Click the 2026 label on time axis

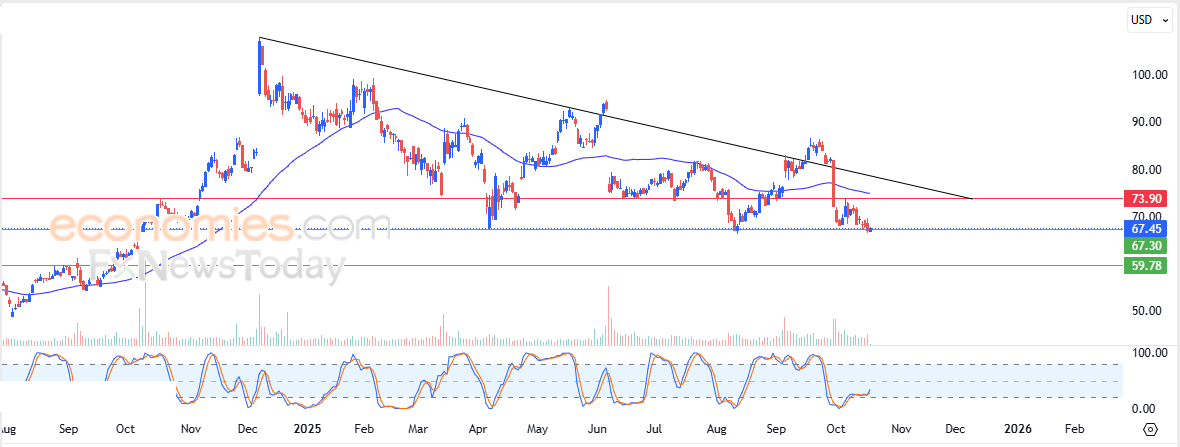[1018, 429]
